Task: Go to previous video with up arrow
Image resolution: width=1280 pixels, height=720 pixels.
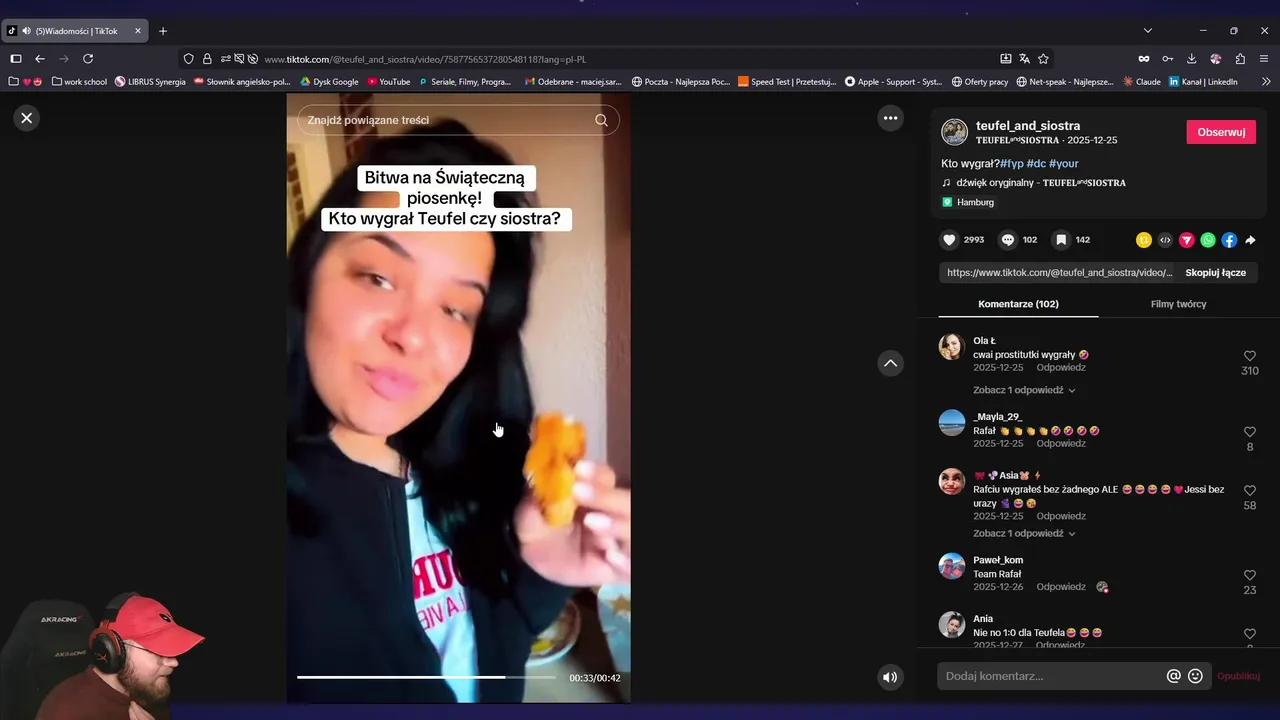Action: coord(890,363)
